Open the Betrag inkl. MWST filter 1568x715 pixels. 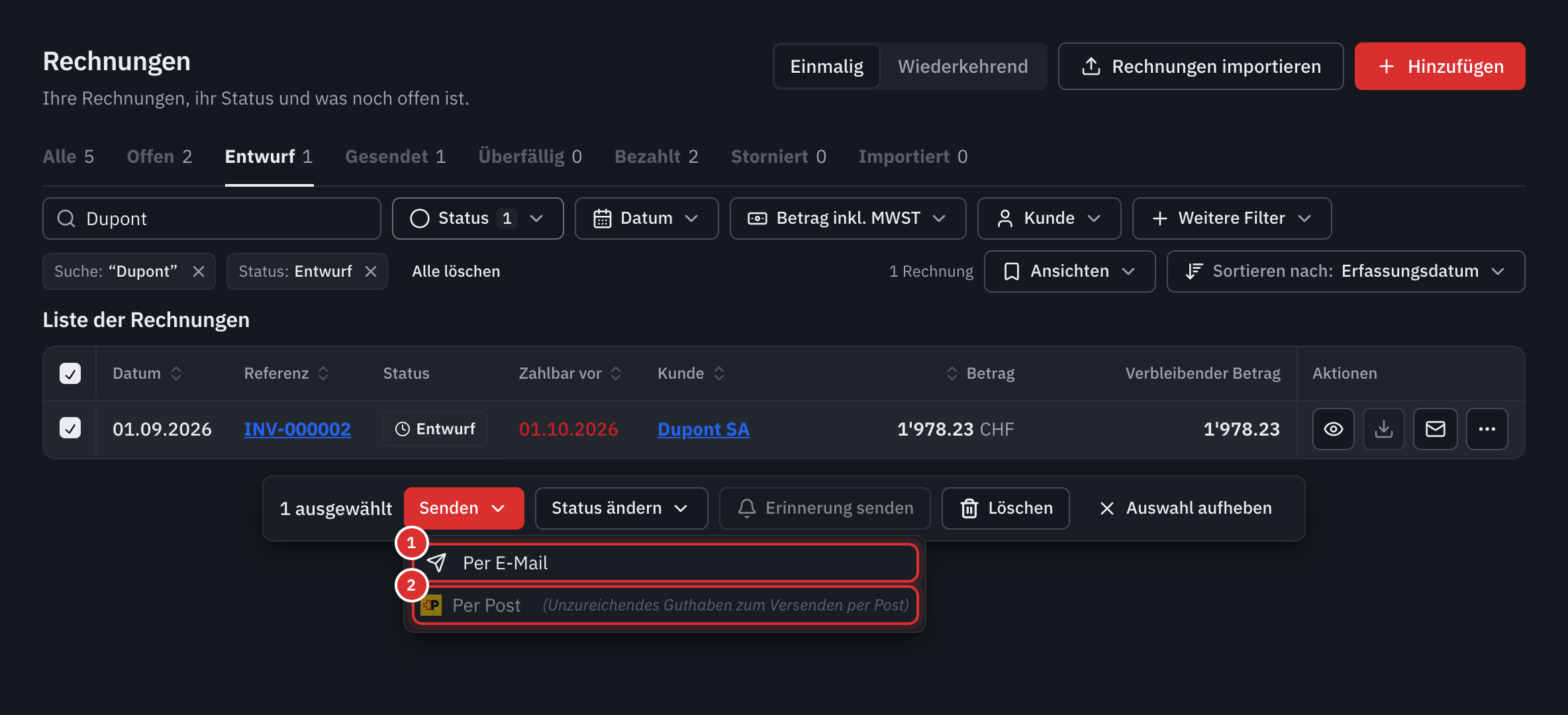point(848,218)
